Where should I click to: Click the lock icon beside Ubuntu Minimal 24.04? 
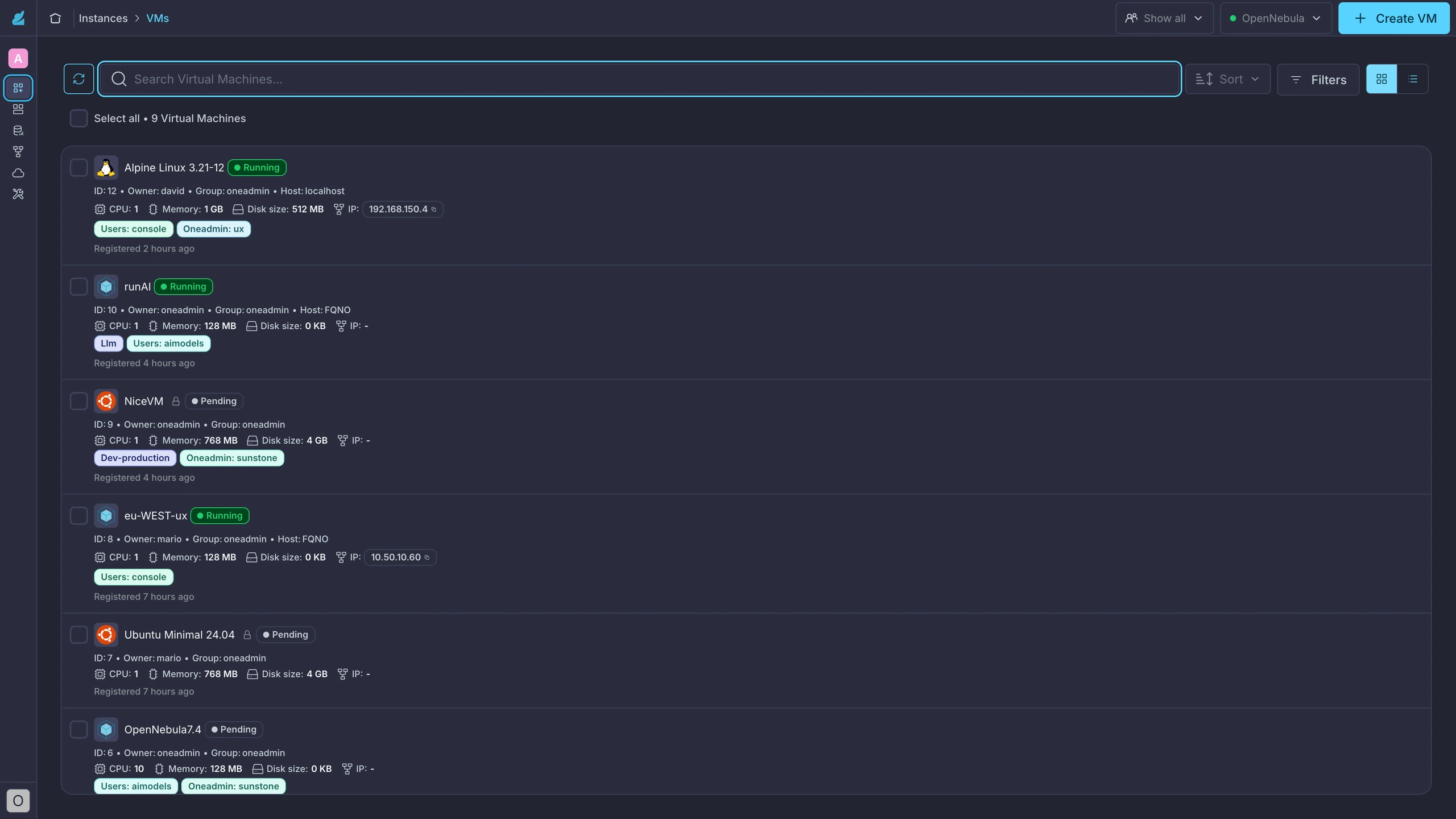247,635
